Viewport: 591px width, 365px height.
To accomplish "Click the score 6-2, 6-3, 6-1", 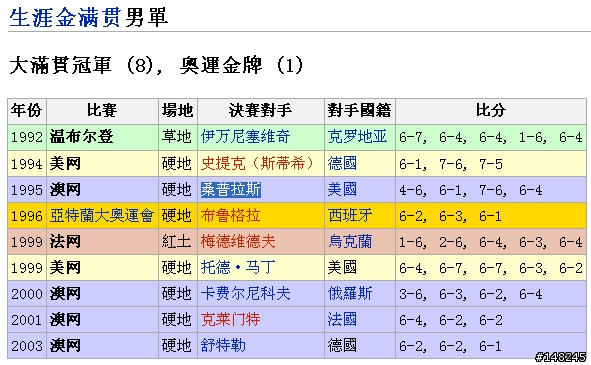I will (x=450, y=216).
